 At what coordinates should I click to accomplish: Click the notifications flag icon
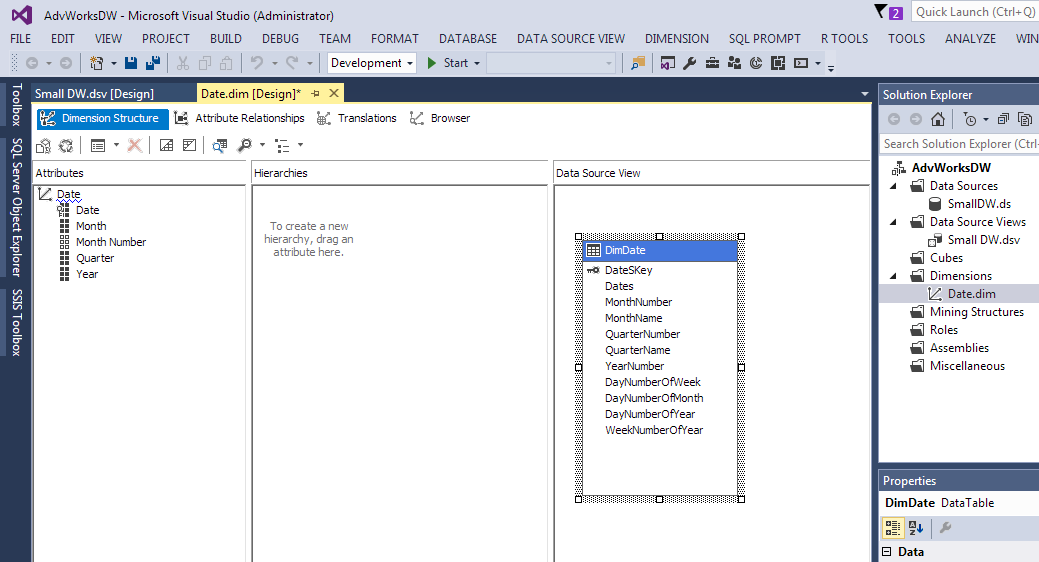click(881, 12)
